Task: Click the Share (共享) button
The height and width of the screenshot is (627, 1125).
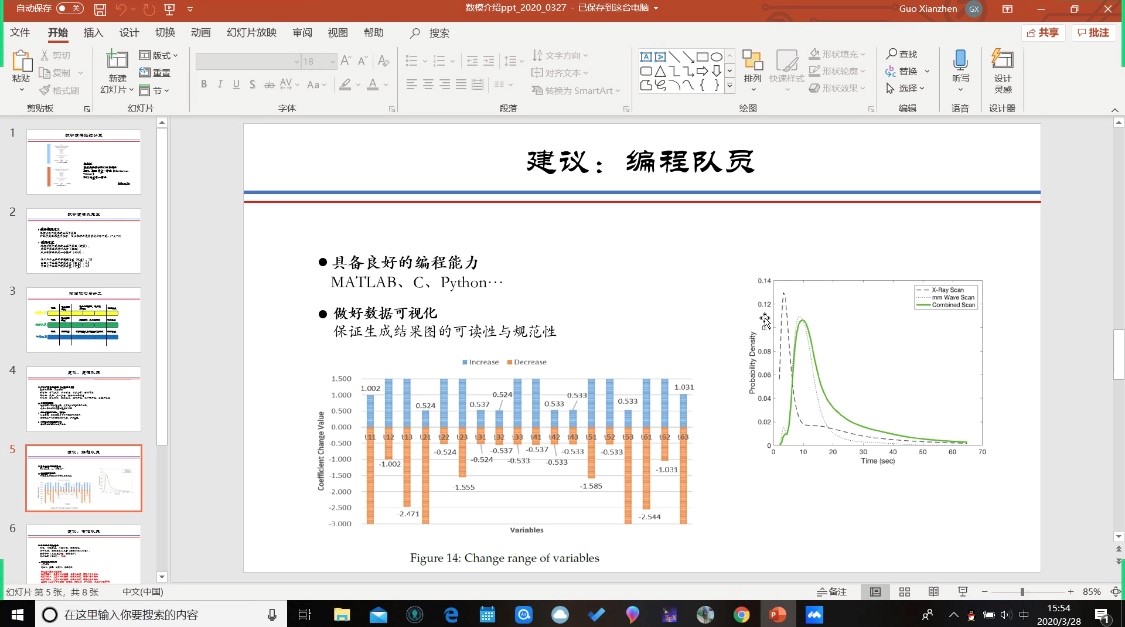Action: 1043,33
